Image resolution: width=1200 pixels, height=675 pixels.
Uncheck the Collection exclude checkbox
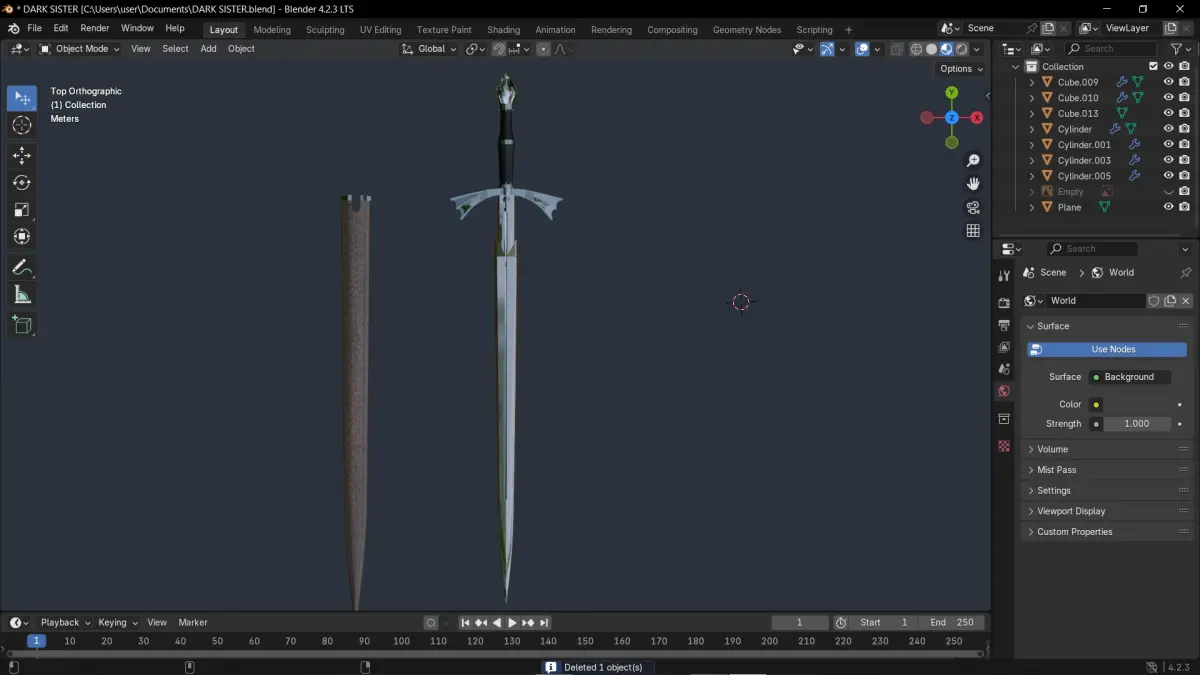tap(1153, 67)
